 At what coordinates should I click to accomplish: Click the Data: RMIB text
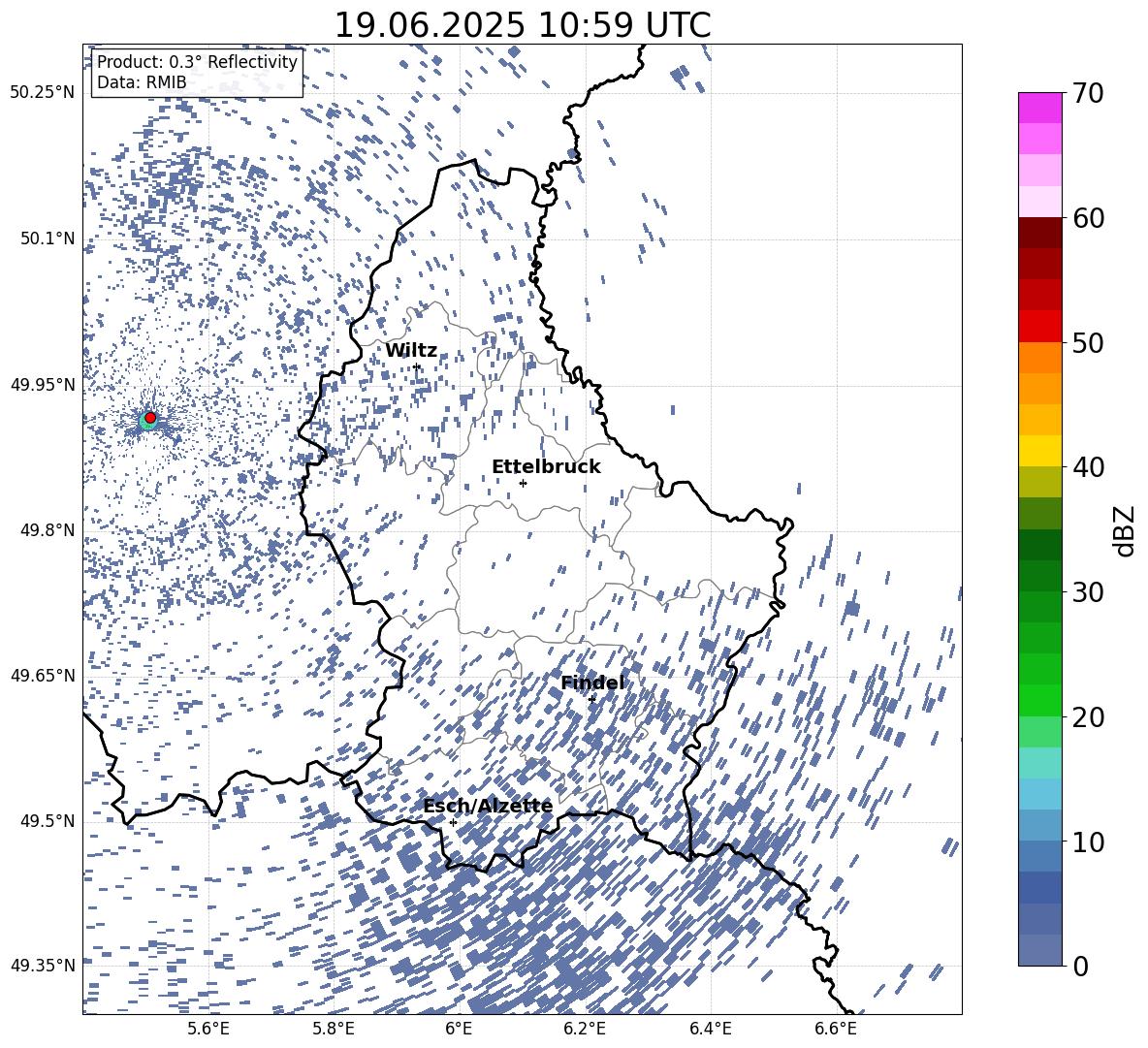[x=142, y=82]
